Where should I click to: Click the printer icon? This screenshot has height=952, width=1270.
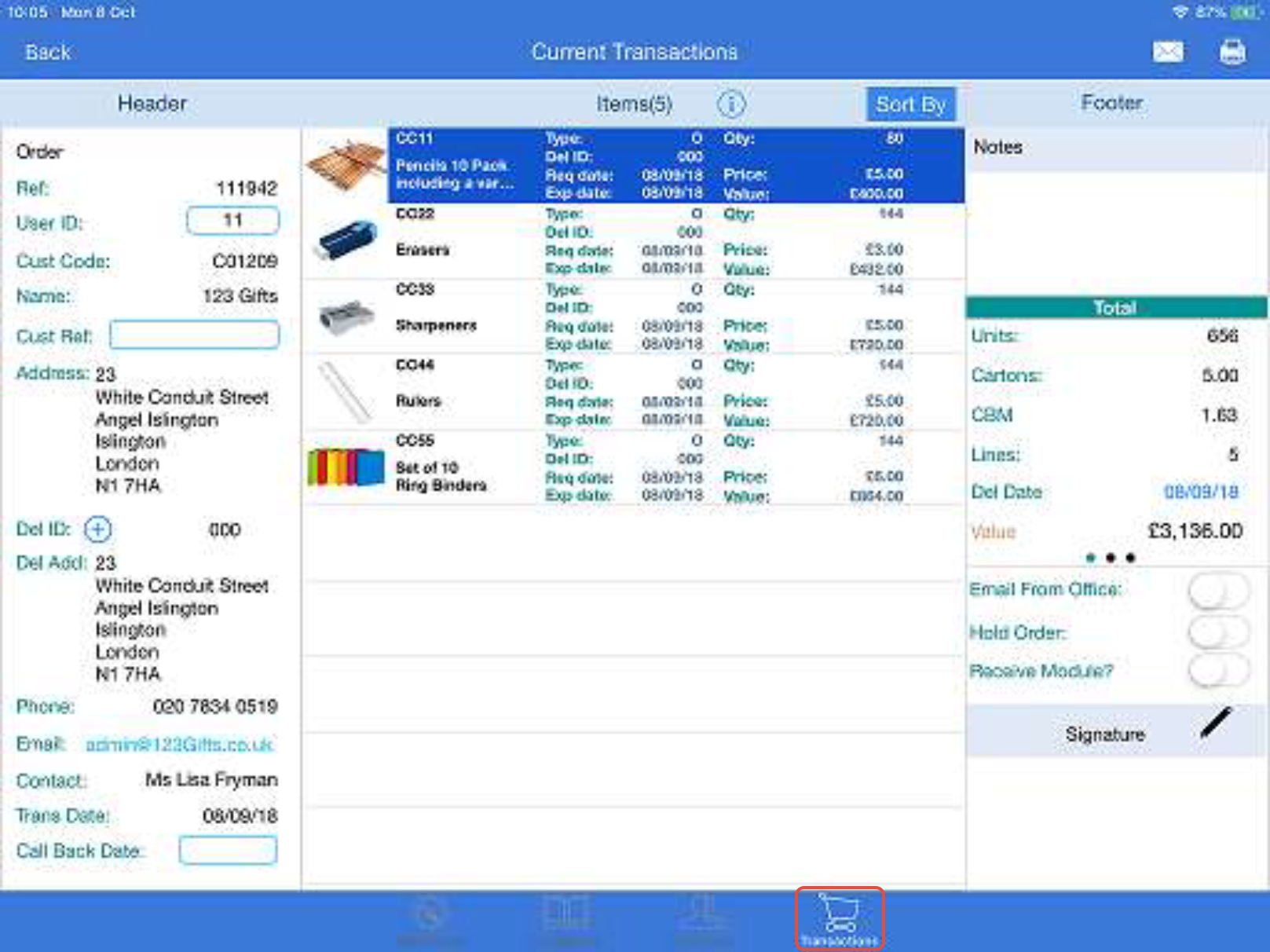(x=1232, y=52)
